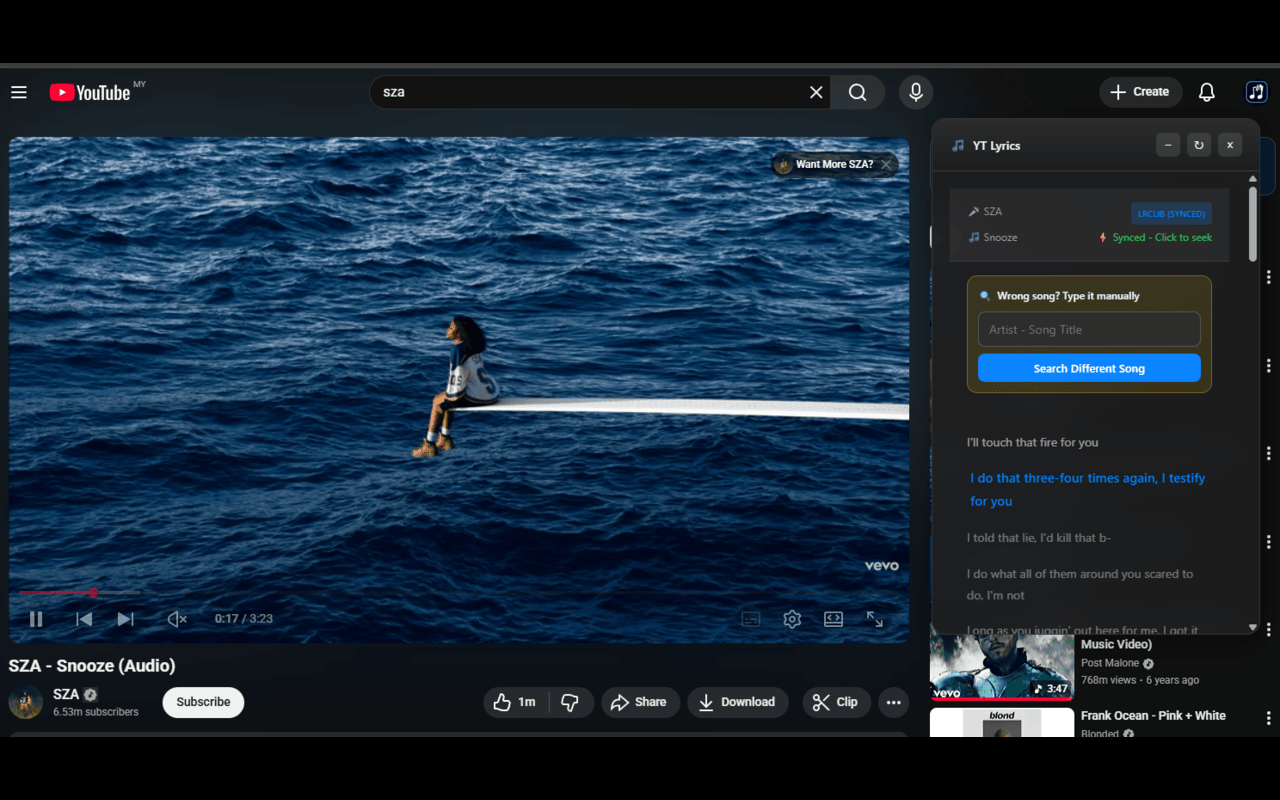Enter fullscreen mode
1280x800 pixels.
pyautogui.click(x=875, y=619)
